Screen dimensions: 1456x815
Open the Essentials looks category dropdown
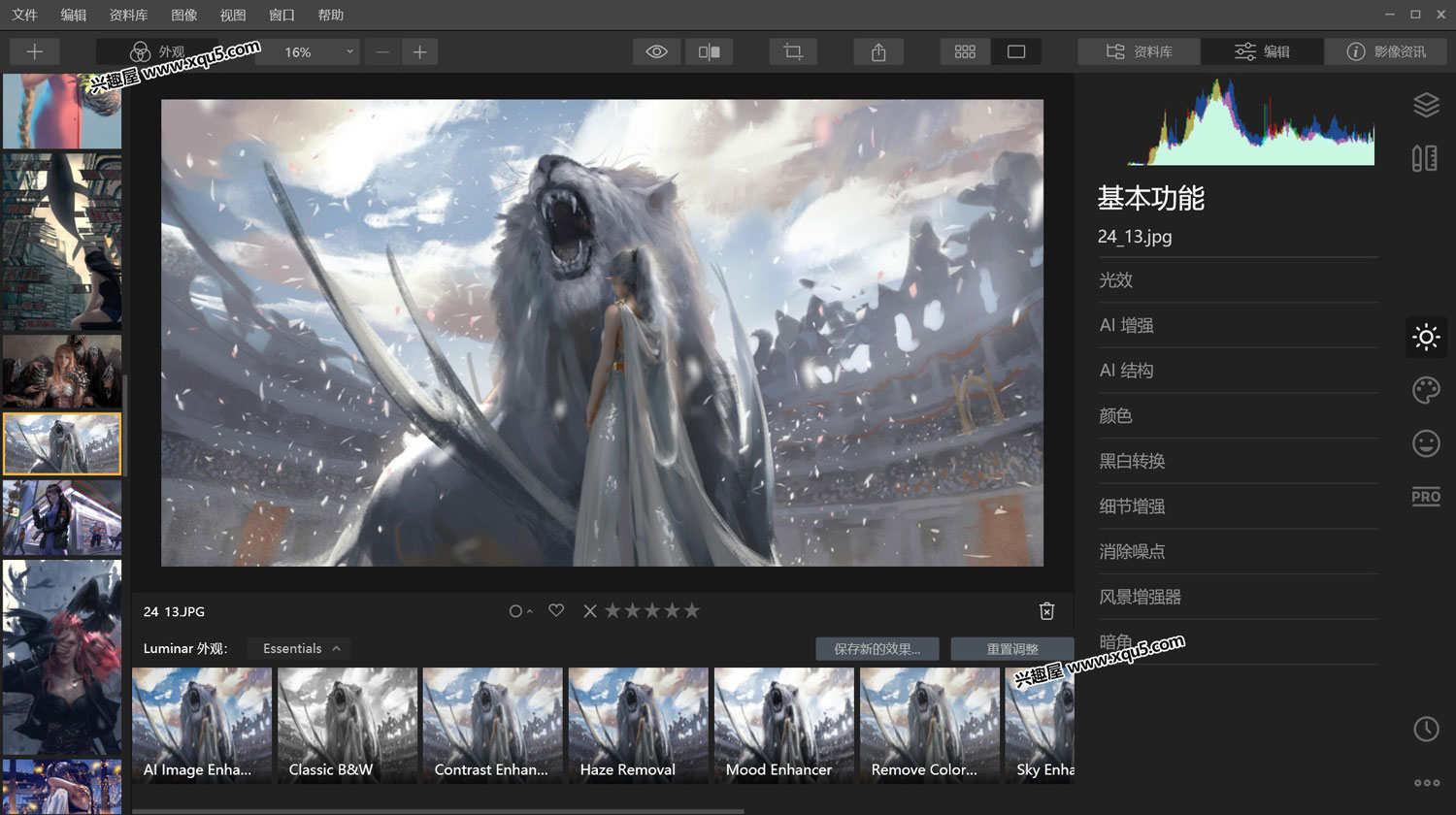coord(300,648)
